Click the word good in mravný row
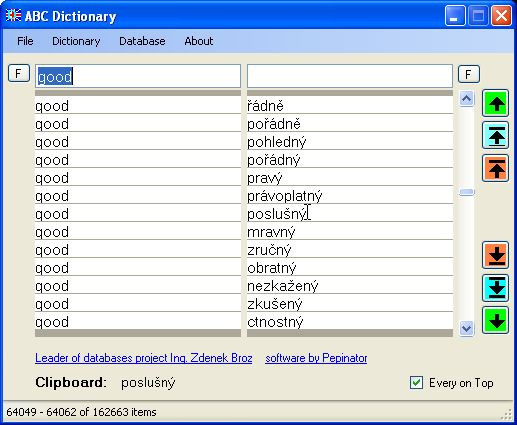This screenshot has height=425, width=517. (x=52, y=232)
